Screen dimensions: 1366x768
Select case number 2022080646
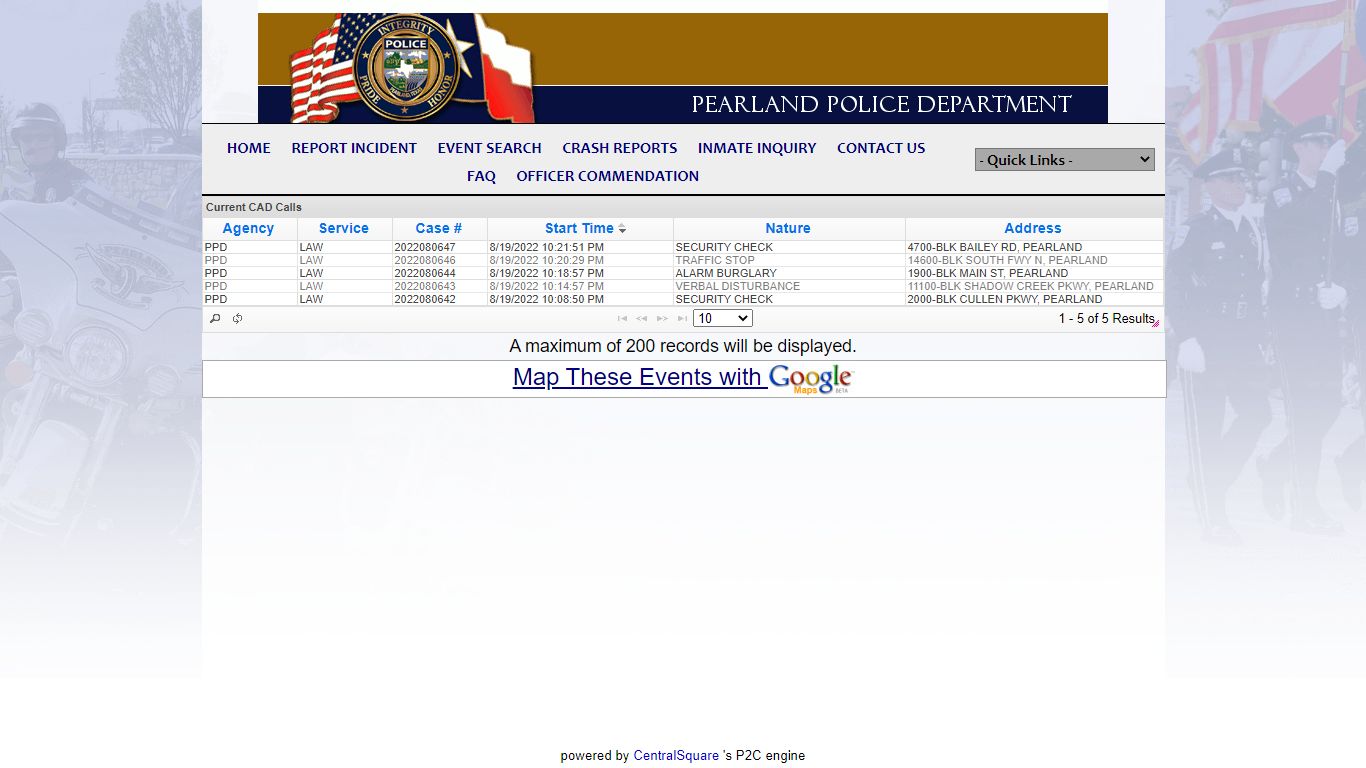click(425, 260)
